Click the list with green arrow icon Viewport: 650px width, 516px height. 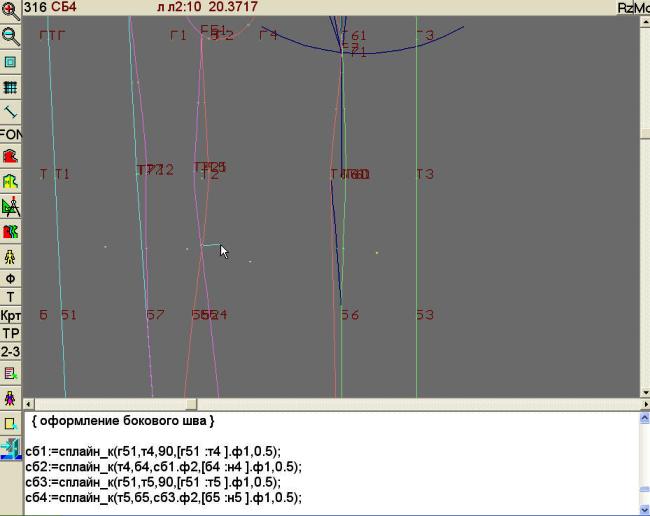[x=10, y=373]
